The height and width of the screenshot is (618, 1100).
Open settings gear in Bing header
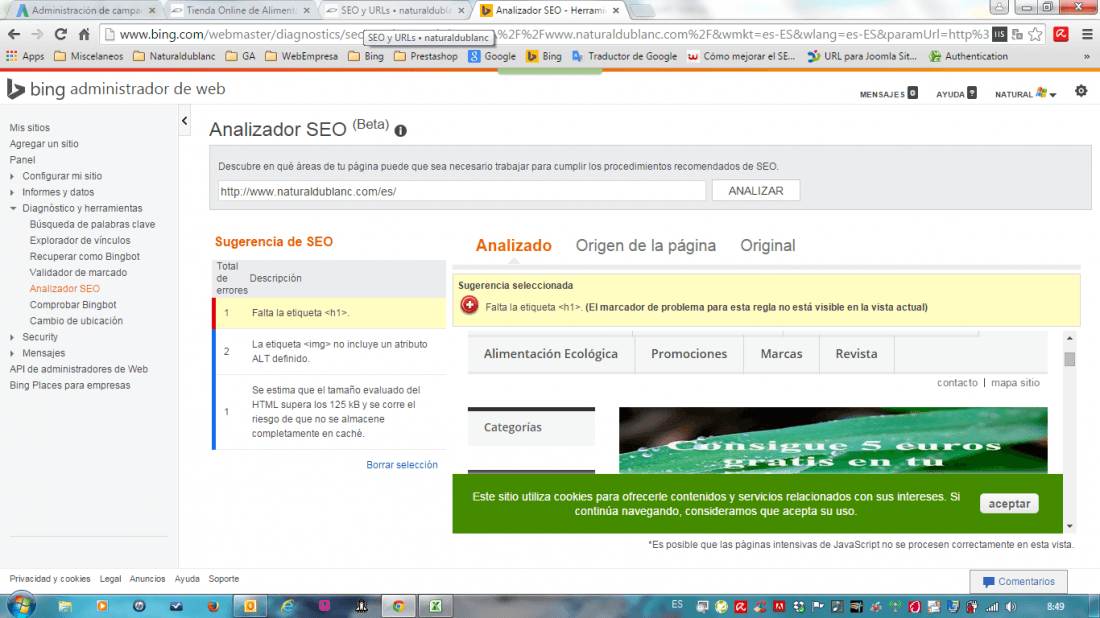coord(1081,91)
